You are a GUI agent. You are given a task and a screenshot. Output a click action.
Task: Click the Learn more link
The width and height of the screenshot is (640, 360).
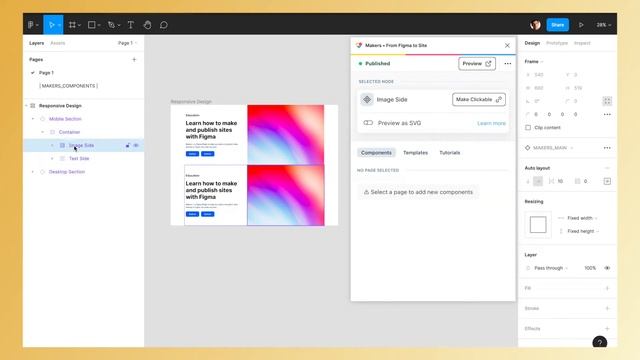pyautogui.click(x=491, y=123)
